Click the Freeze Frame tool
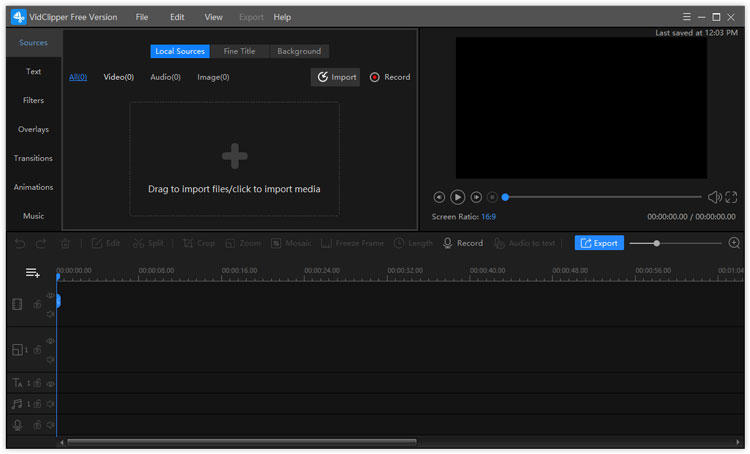The image size is (750, 454). coord(352,244)
